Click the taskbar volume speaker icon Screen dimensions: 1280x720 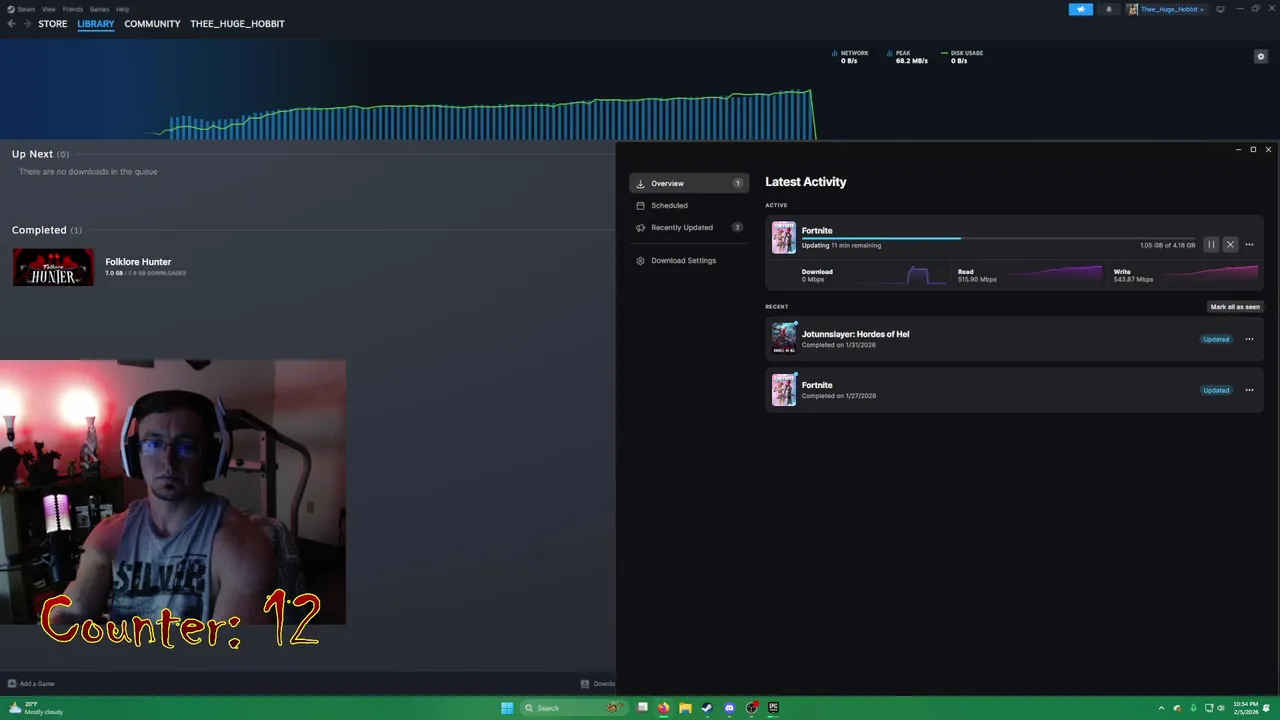1220,708
